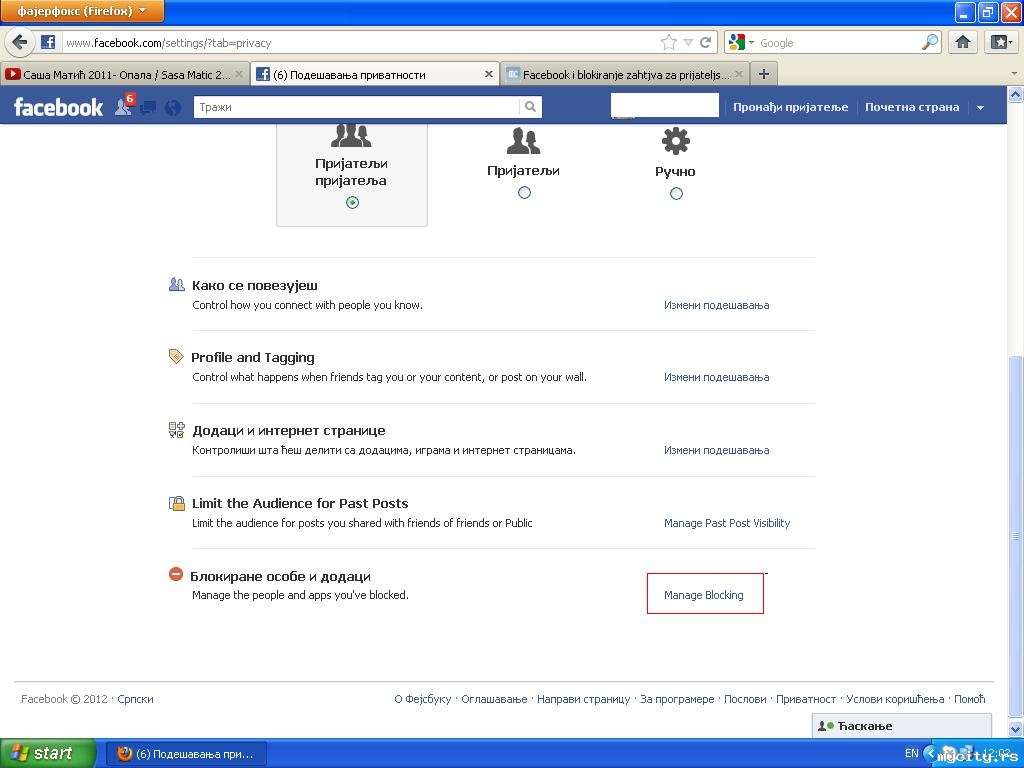Open the list all tabs dropdown
Viewport: 1024px width, 768px height.
point(1014,74)
